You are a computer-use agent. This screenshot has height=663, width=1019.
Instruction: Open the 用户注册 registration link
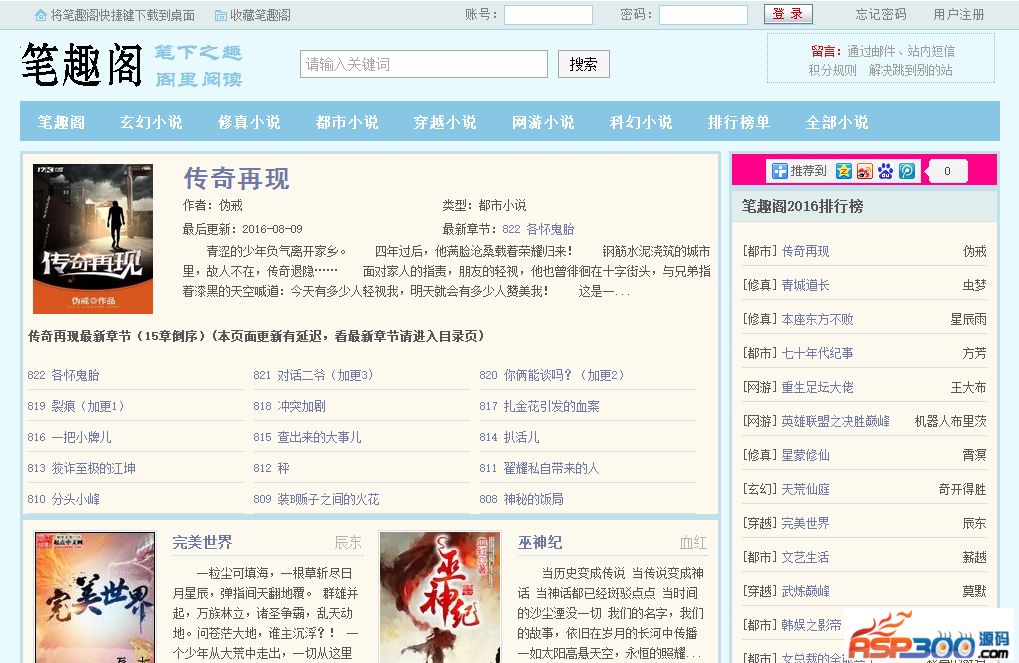click(x=958, y=15)
